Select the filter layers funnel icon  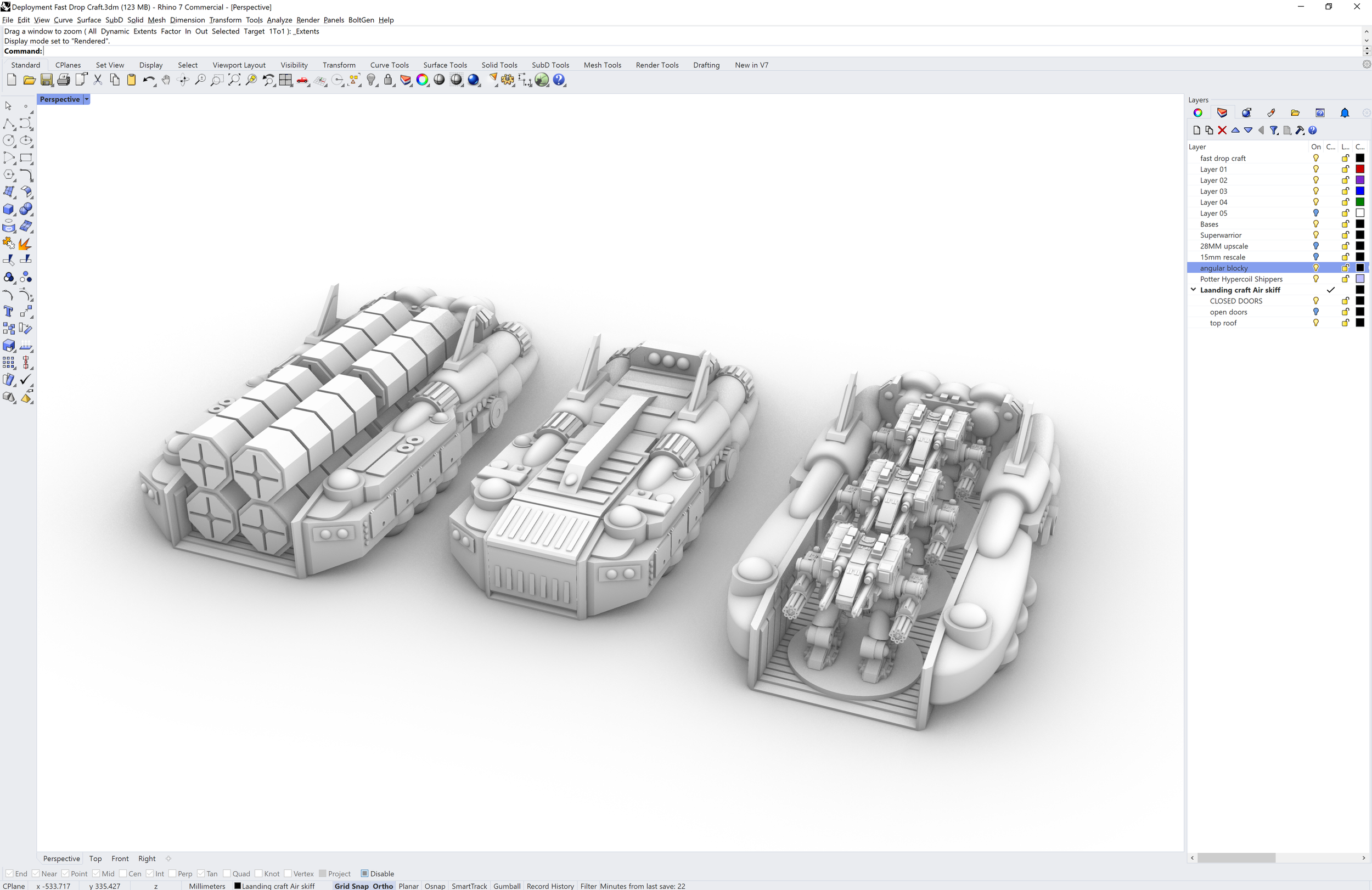tap(1274, 130)
